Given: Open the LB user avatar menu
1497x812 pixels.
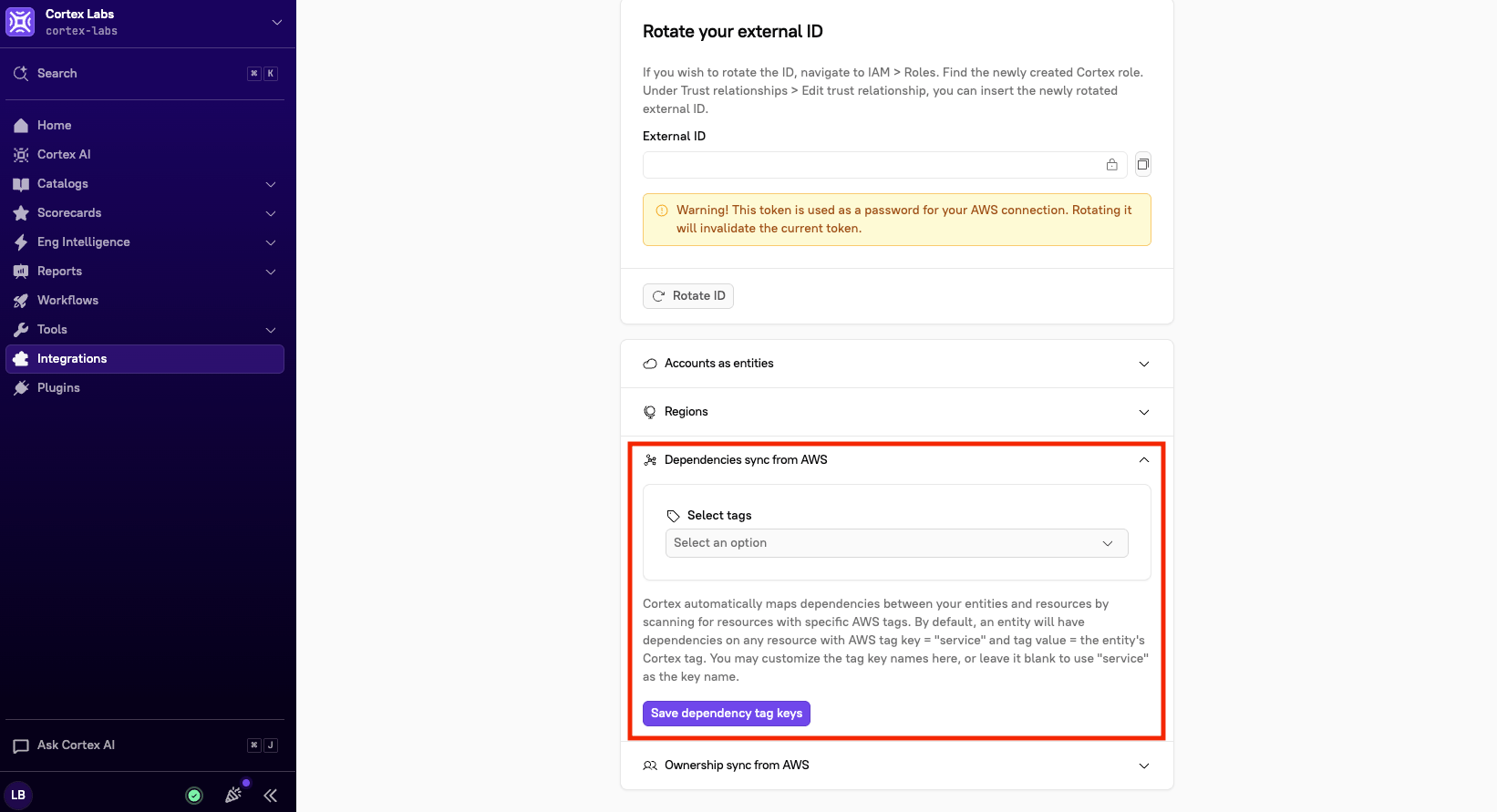Looking at the screenshot, I should tap(18, 795).
